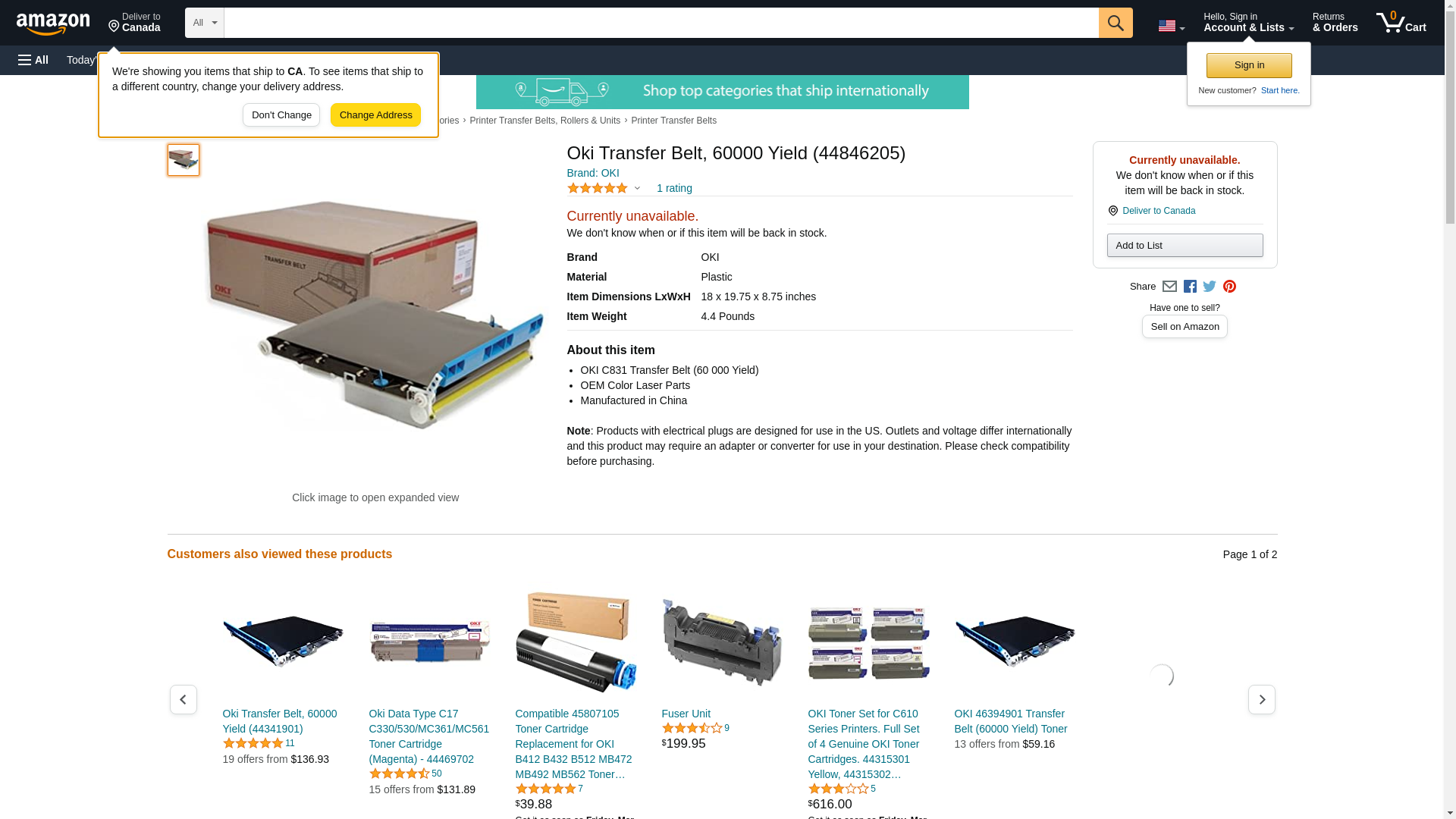
Task: Advance carousel with next arrow
Action: pos(1262,699)
